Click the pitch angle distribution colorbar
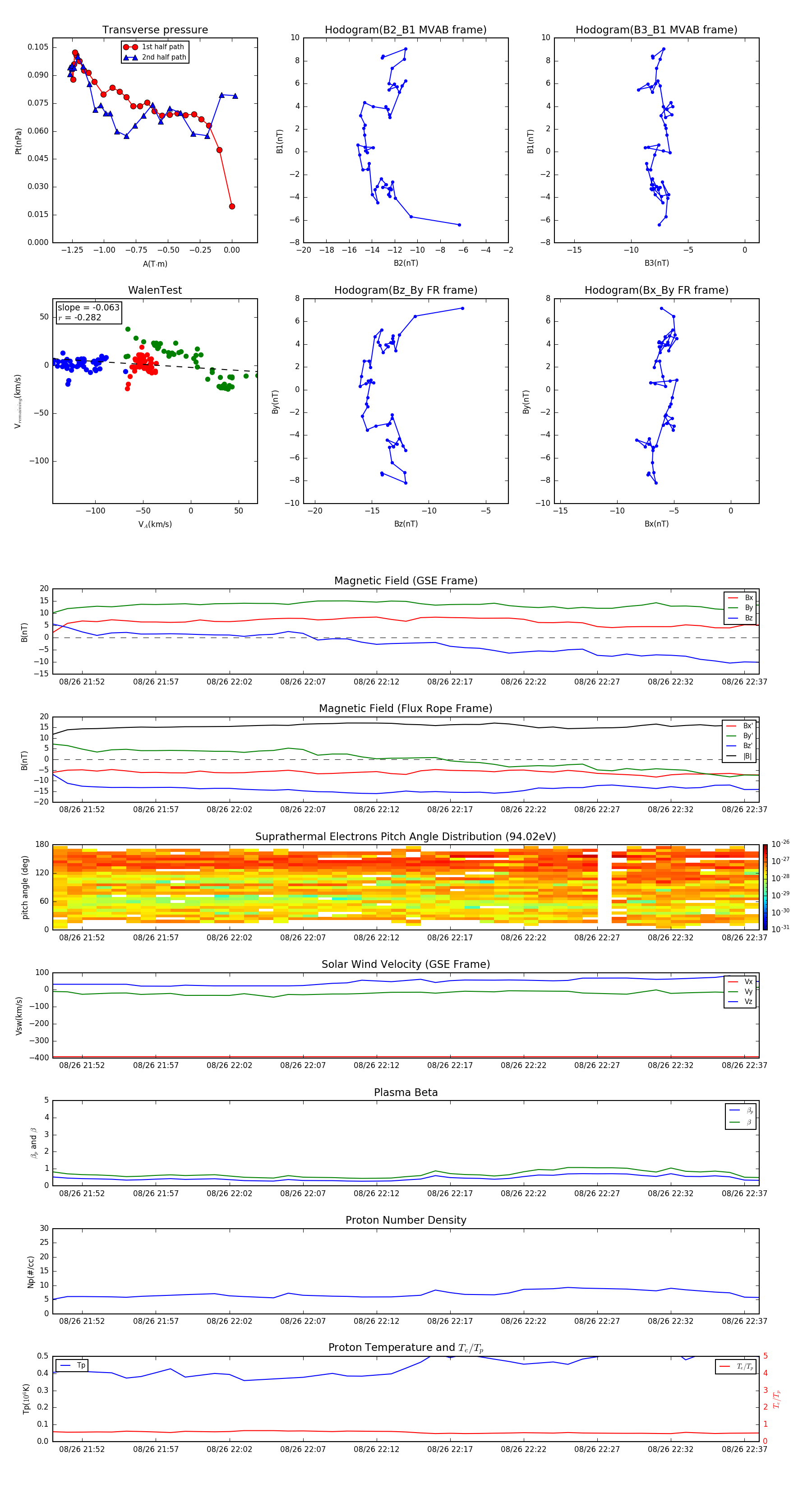Viewport: 812px width, 1489px height. 765,887
